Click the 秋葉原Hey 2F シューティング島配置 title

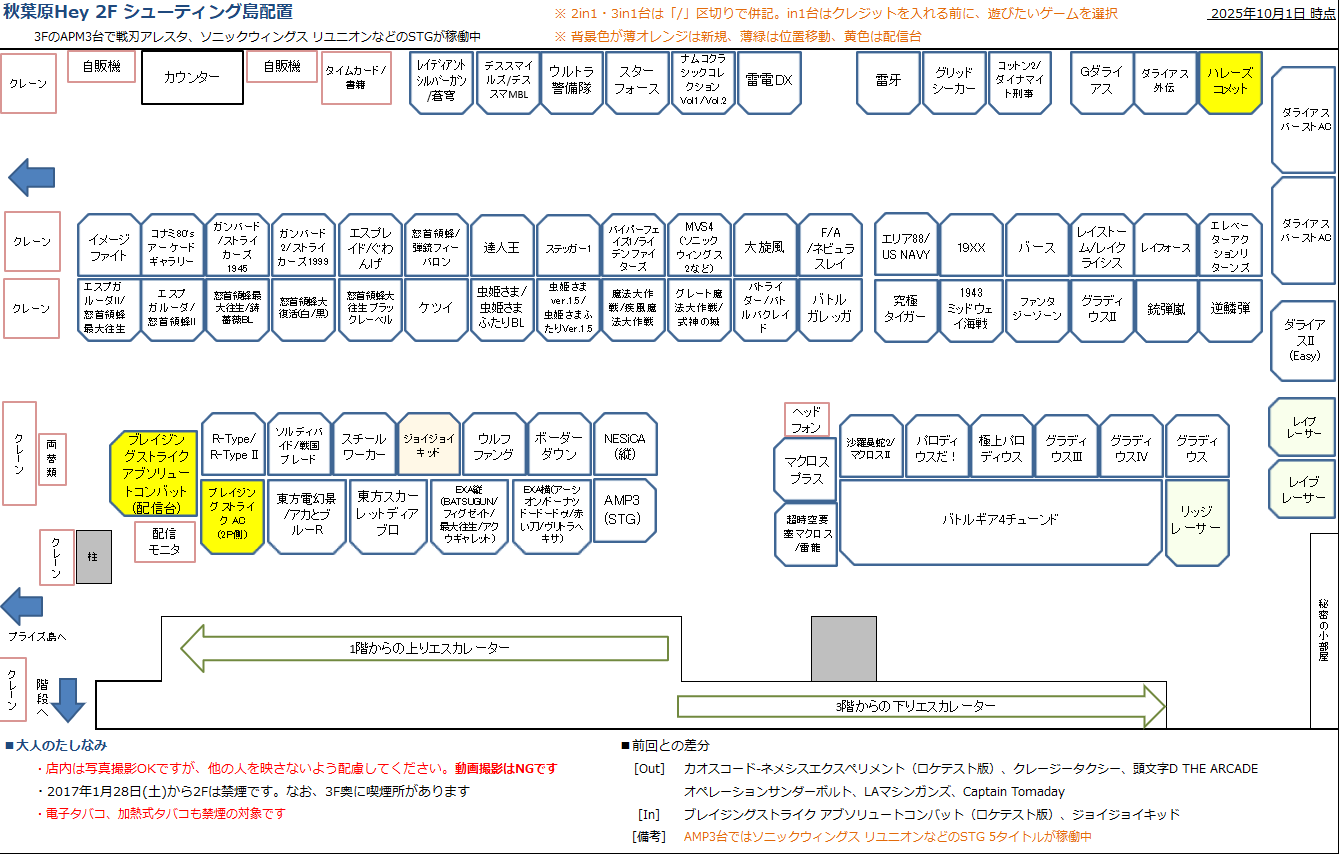tap(149, 12)
